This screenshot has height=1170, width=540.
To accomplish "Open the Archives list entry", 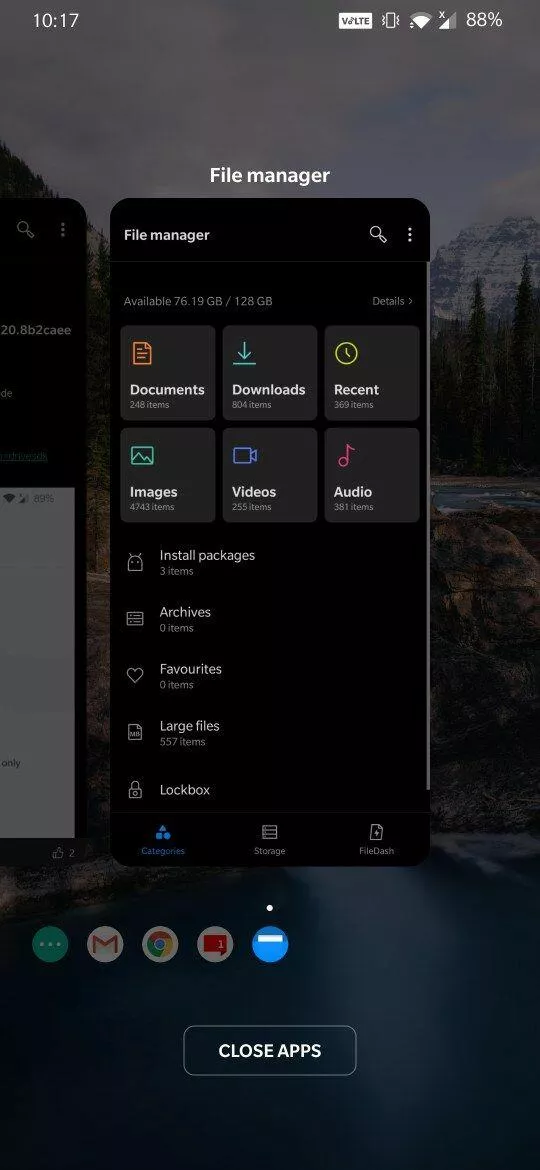I will click(x=269, y=619).
